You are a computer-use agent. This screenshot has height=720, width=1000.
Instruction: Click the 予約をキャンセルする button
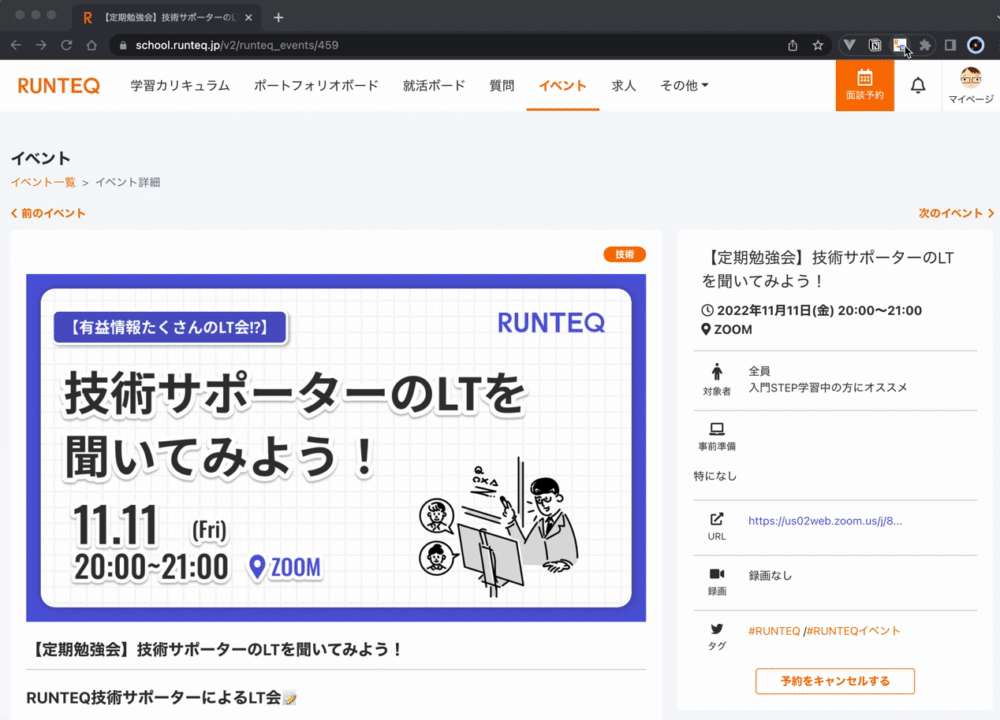pos(834,681)
